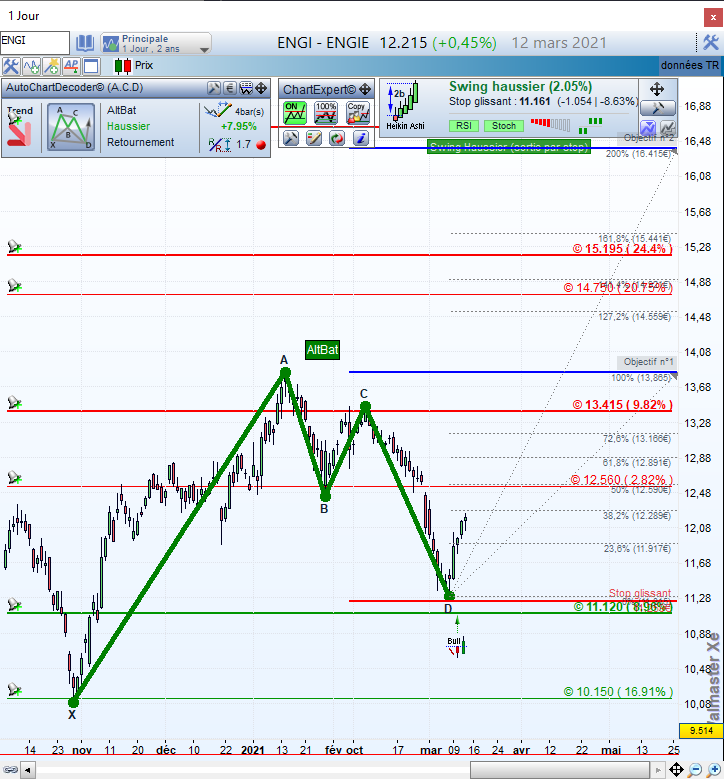Grab the AutoChartDecoder move handle
The image size is (724, 779).
pyautogui.click(x=261, y=88)
